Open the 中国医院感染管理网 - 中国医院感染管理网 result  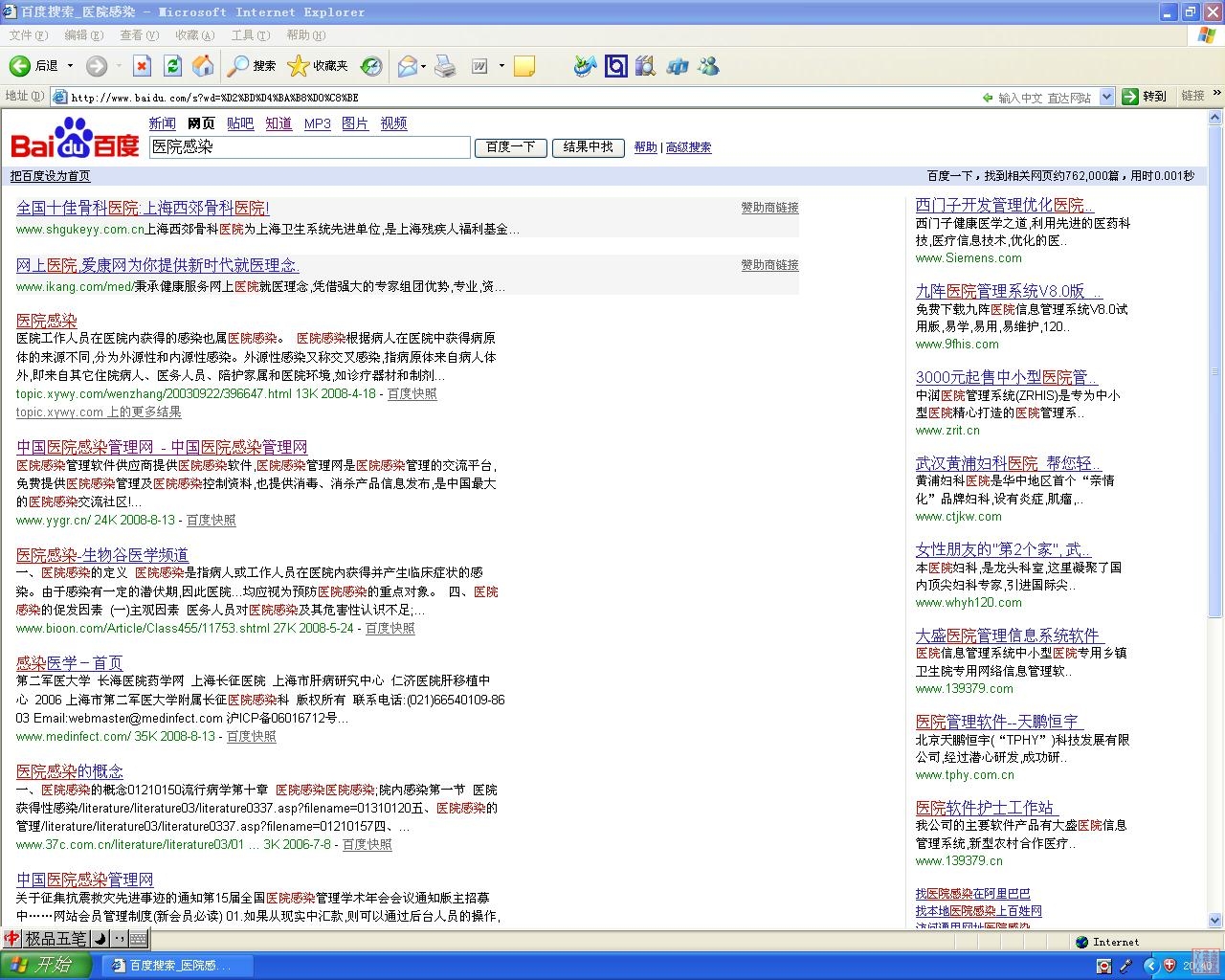pos(162,447)
